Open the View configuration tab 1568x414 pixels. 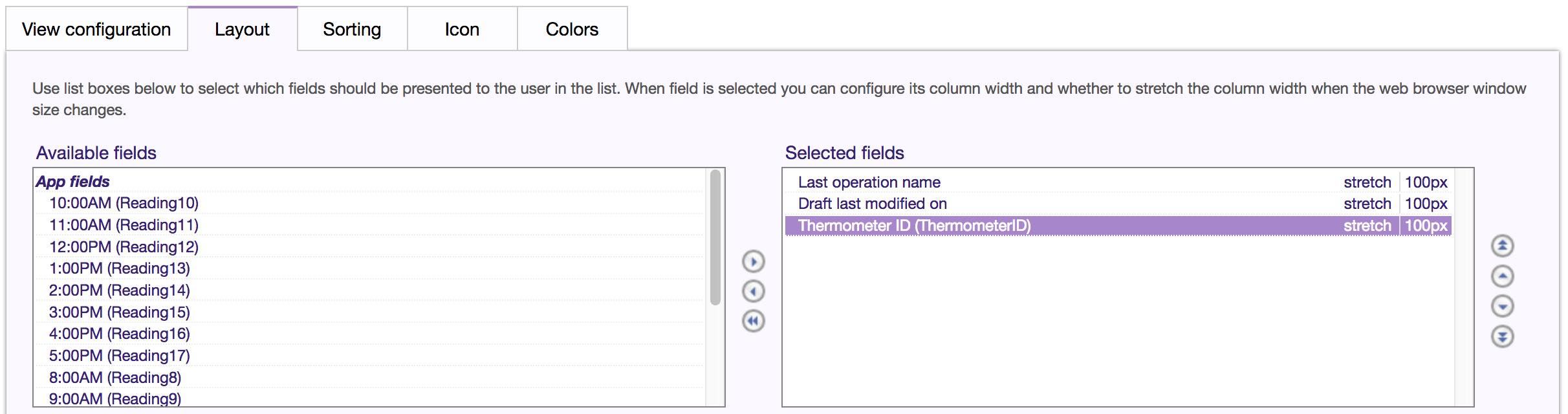pyautogui.click(x=96, y=29)
